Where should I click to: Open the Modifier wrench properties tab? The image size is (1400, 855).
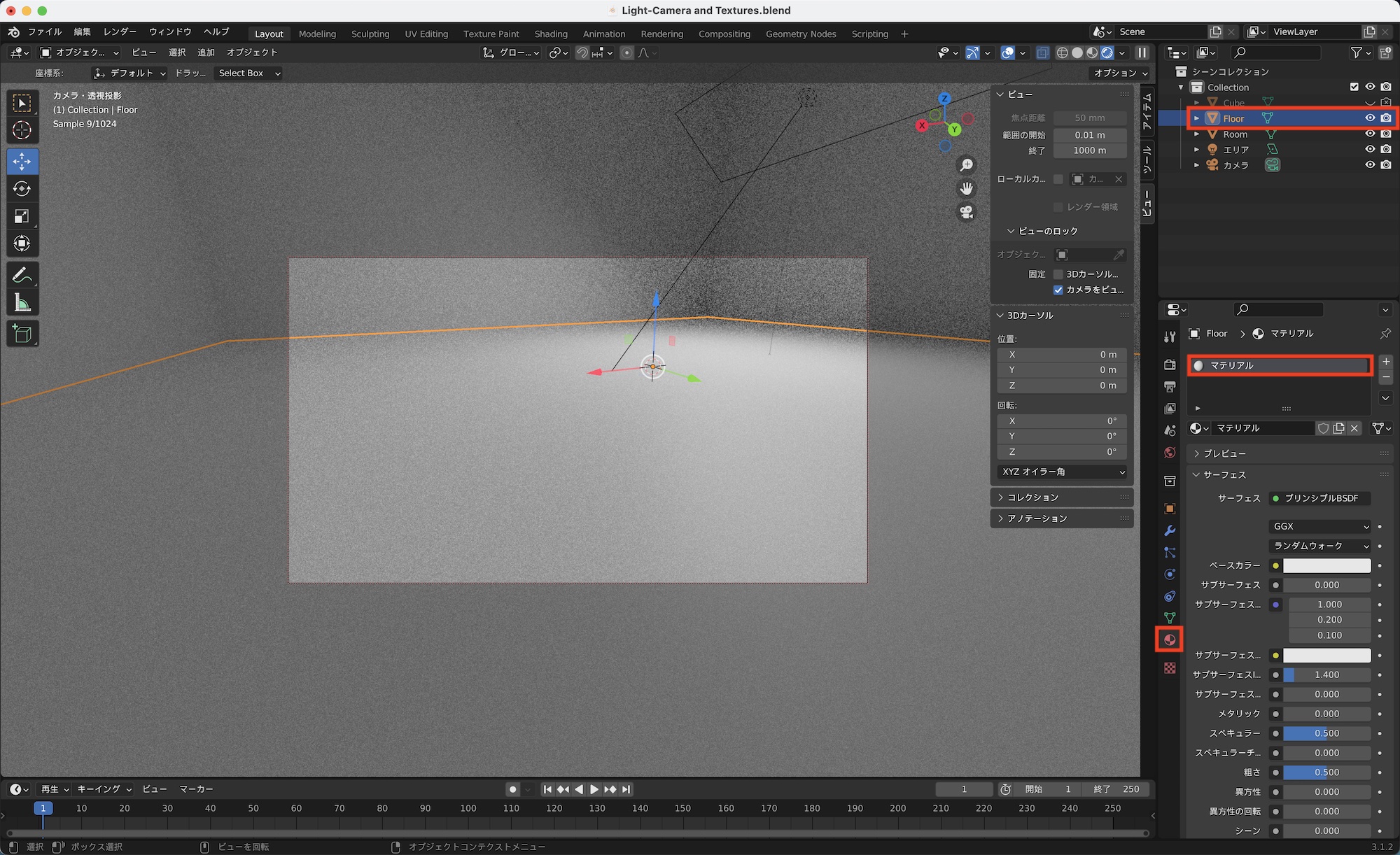pos(1169,530)
